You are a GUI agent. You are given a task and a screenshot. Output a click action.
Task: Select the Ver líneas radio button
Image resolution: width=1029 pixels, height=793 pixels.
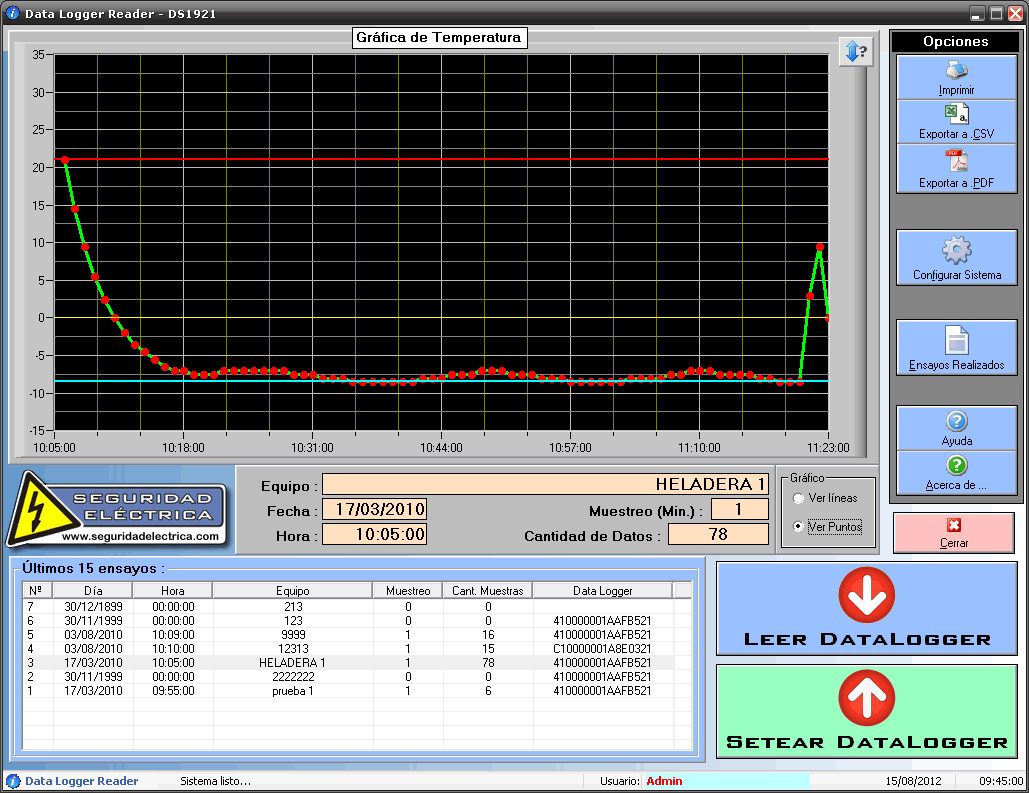(x=798, y=498)
